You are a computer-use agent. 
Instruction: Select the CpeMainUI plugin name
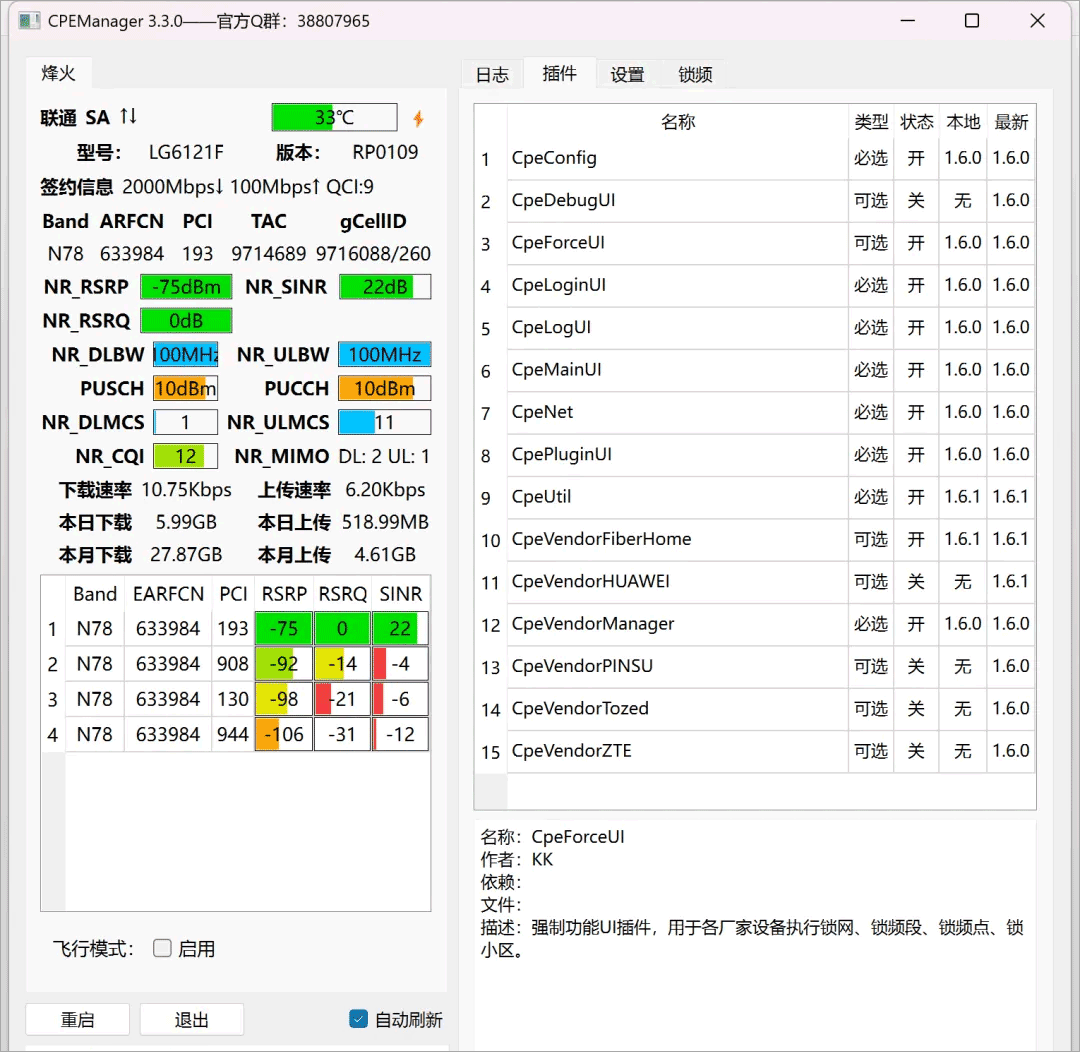coord(557,370)
